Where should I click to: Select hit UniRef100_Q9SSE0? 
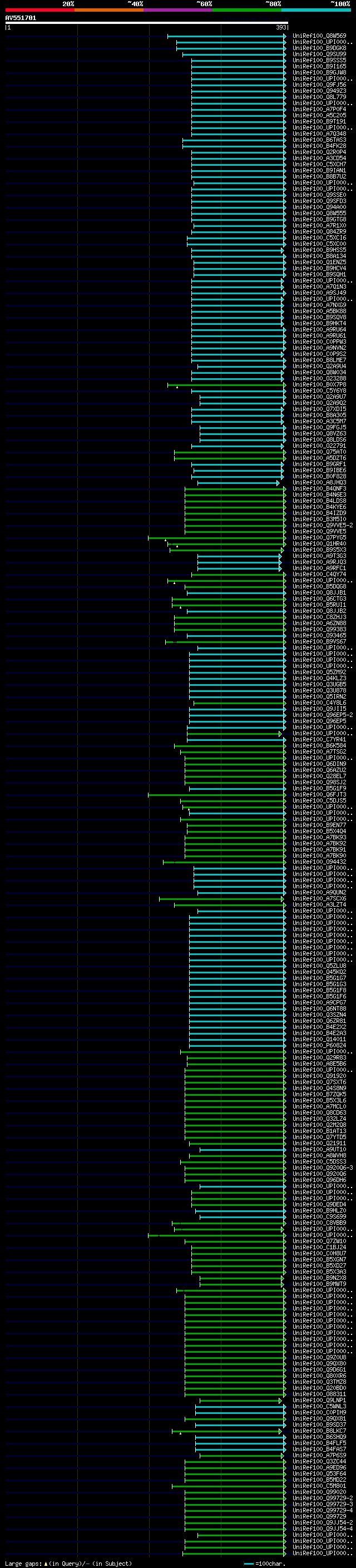pyautogui.click(x=319, y=195)
